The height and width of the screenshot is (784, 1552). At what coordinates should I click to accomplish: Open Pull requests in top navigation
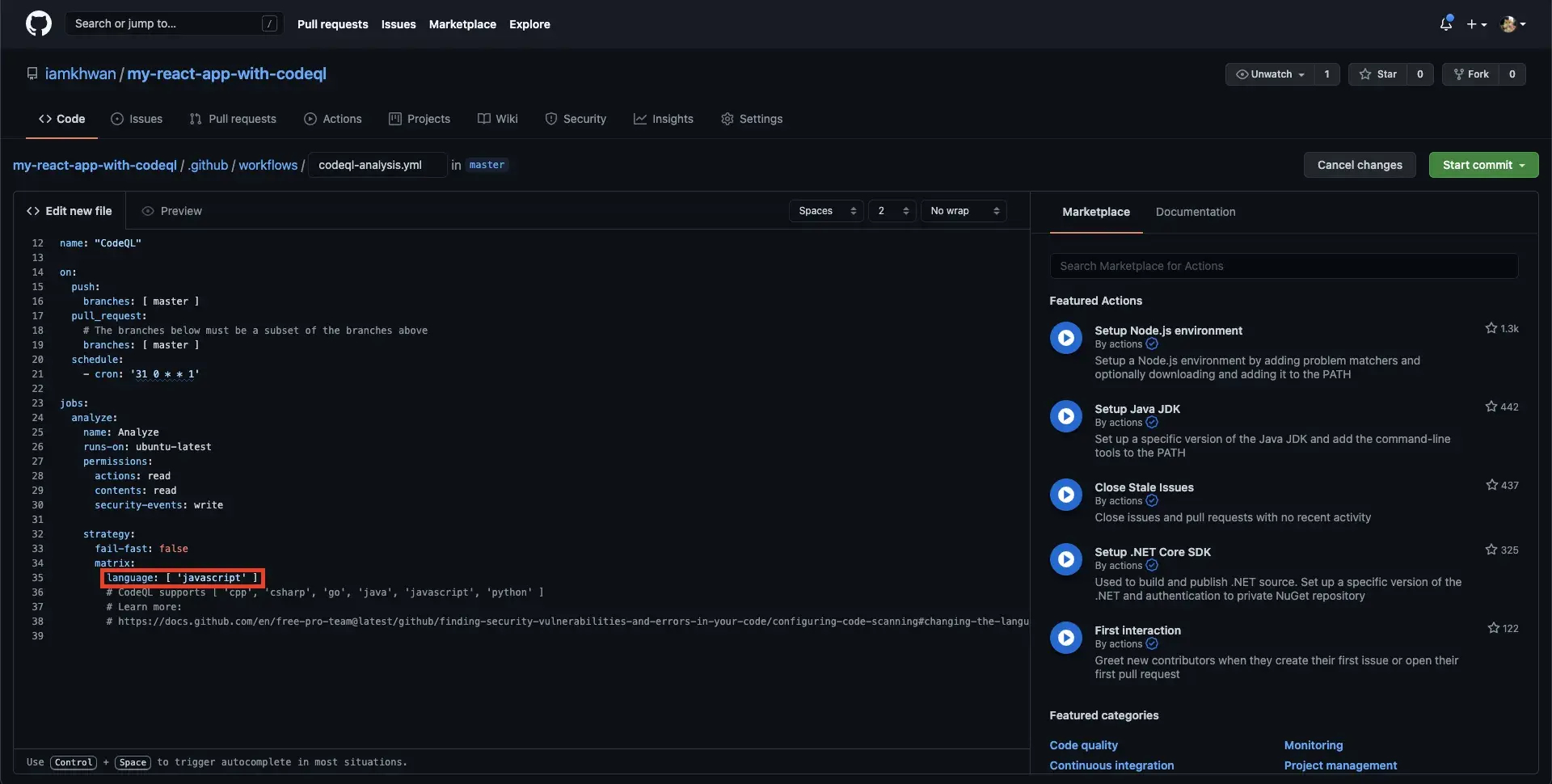[332, 24]
